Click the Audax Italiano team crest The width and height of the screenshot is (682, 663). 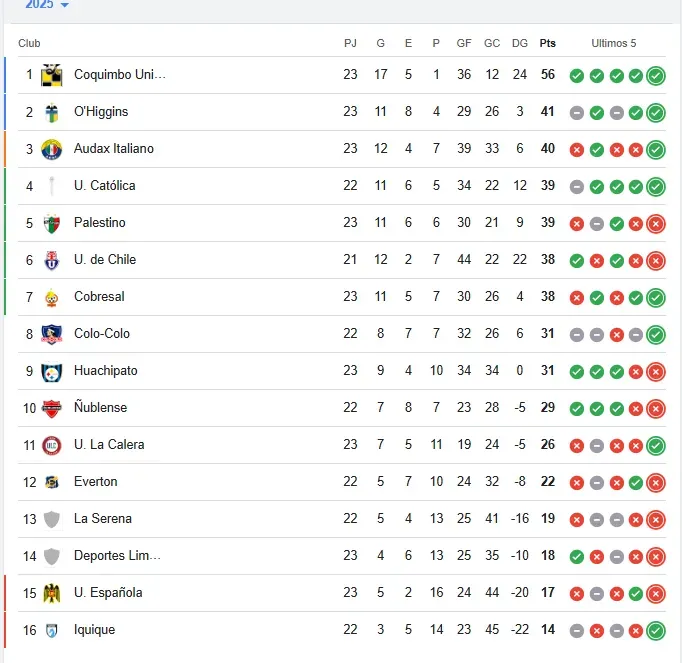click(x=52, y=149)
